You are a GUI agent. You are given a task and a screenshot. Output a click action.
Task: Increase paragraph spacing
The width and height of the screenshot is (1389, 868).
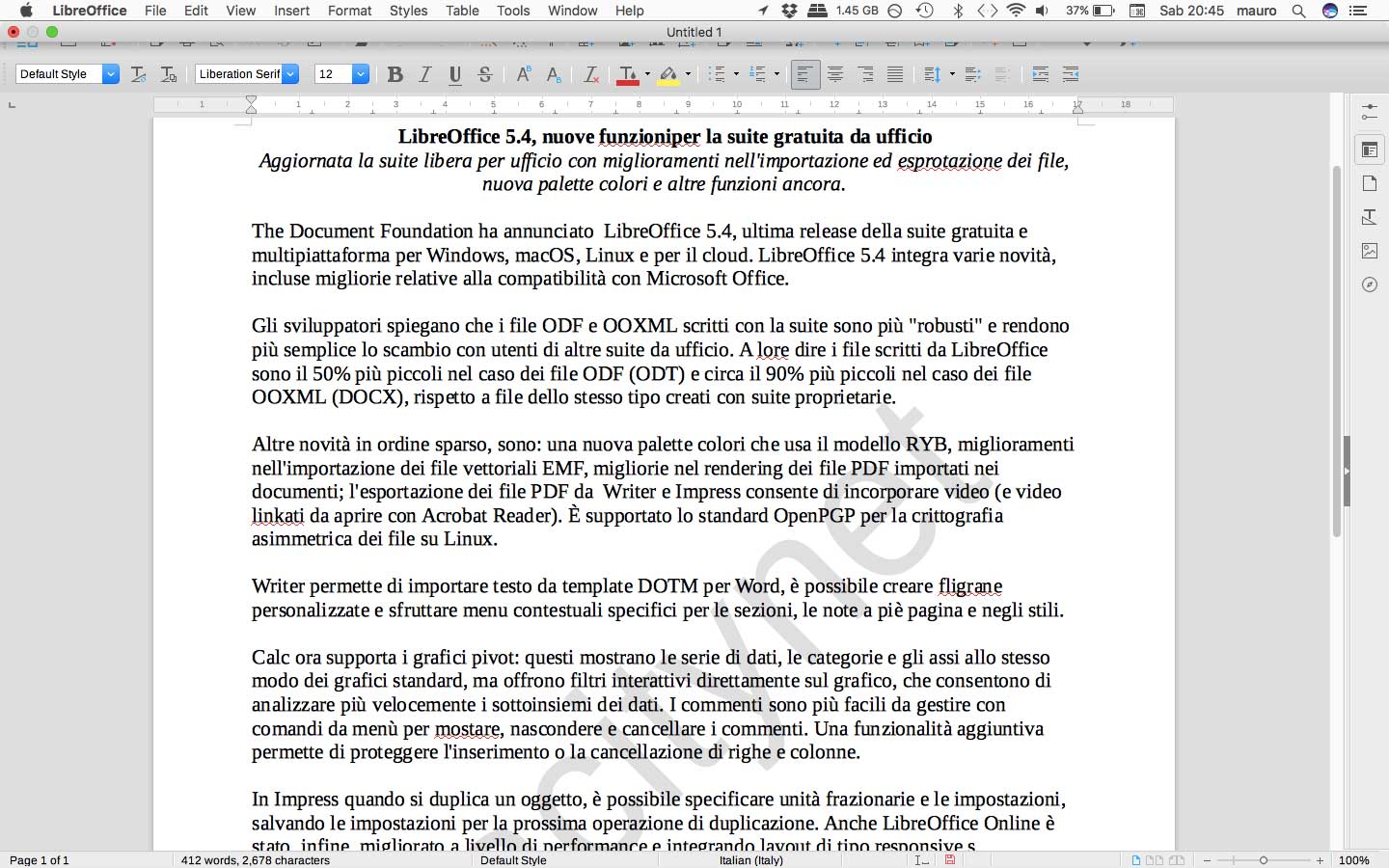click(972, 74)
